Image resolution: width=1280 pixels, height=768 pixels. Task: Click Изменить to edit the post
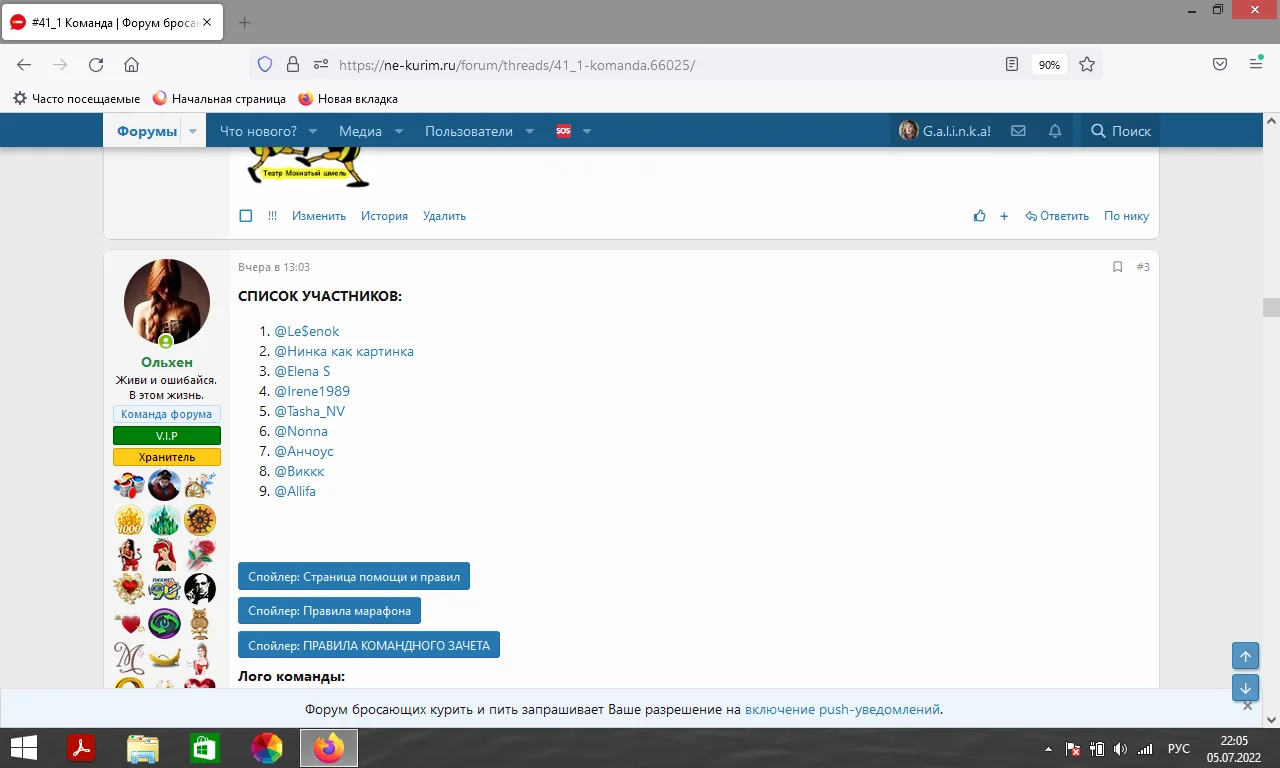pos(319,216)
